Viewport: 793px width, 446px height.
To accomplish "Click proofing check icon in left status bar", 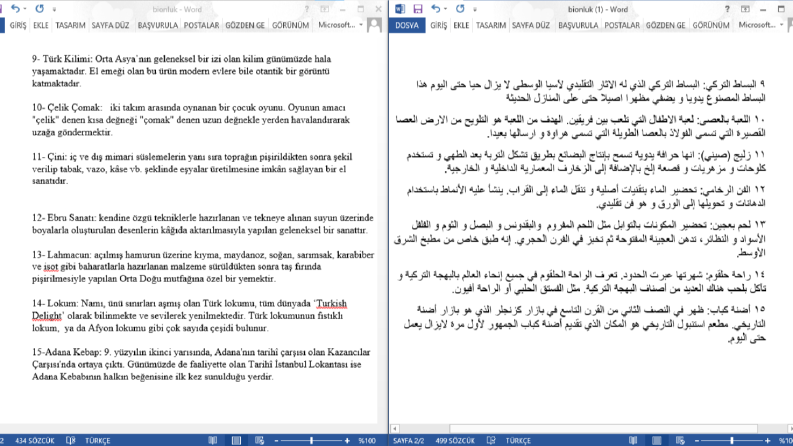I will pos(71,440).
